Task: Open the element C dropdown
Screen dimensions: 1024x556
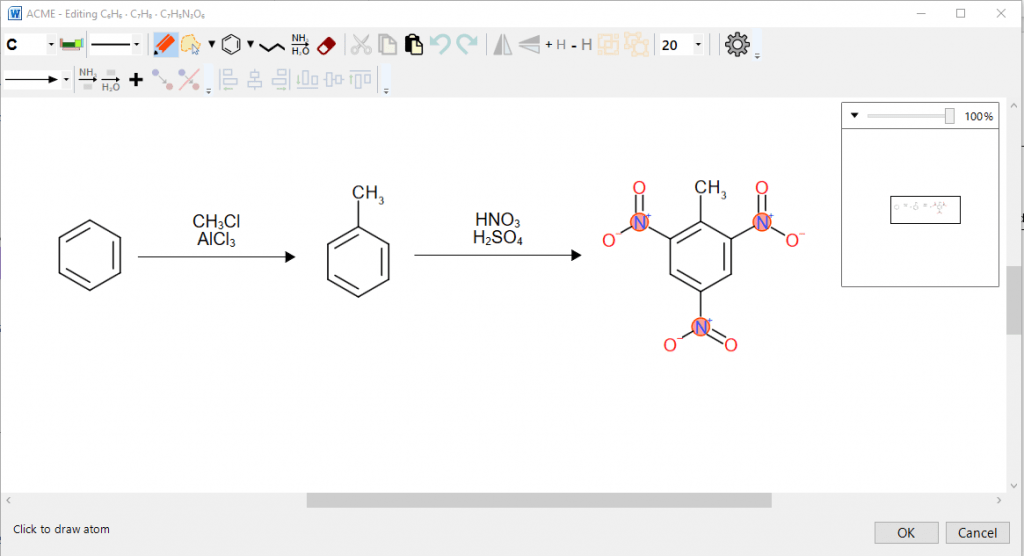Action: [x=51, y=45]
